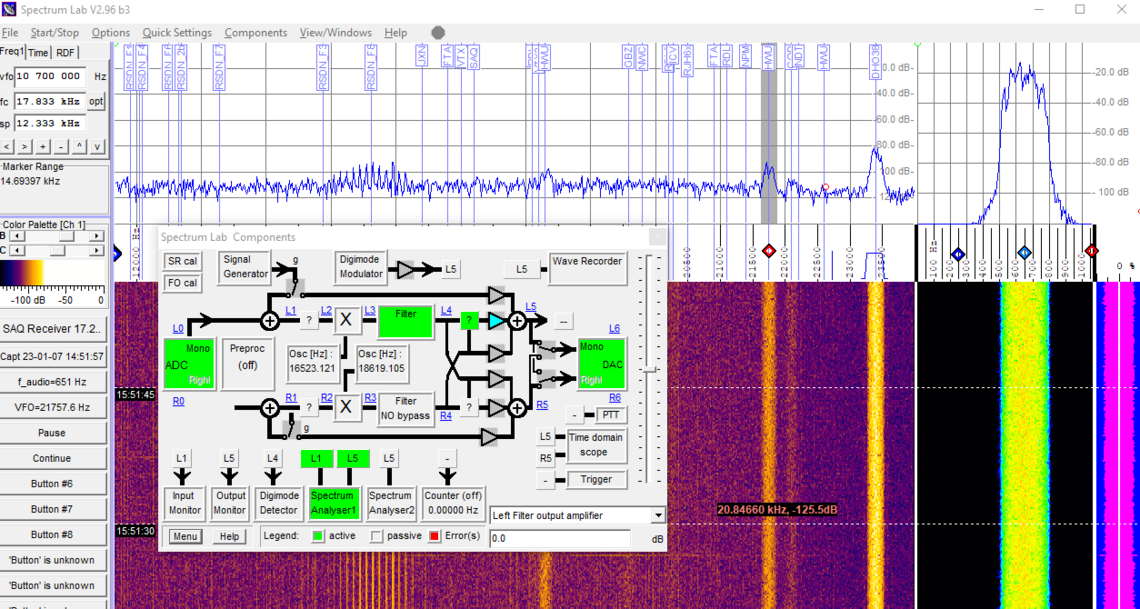Switch to the RDF tab

pyautogui.click(x=65, y=52)
